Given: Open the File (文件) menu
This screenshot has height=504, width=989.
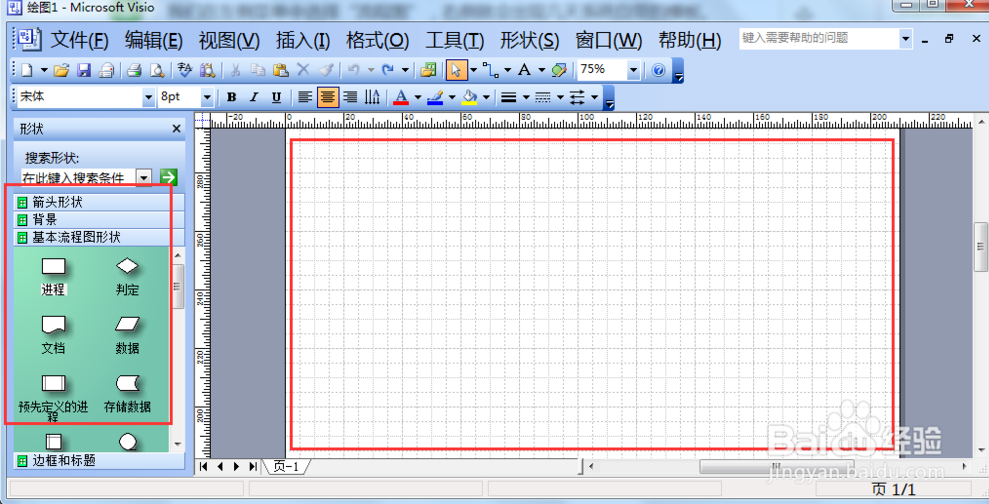Looking at the screenshot, I should pos(80,41).
